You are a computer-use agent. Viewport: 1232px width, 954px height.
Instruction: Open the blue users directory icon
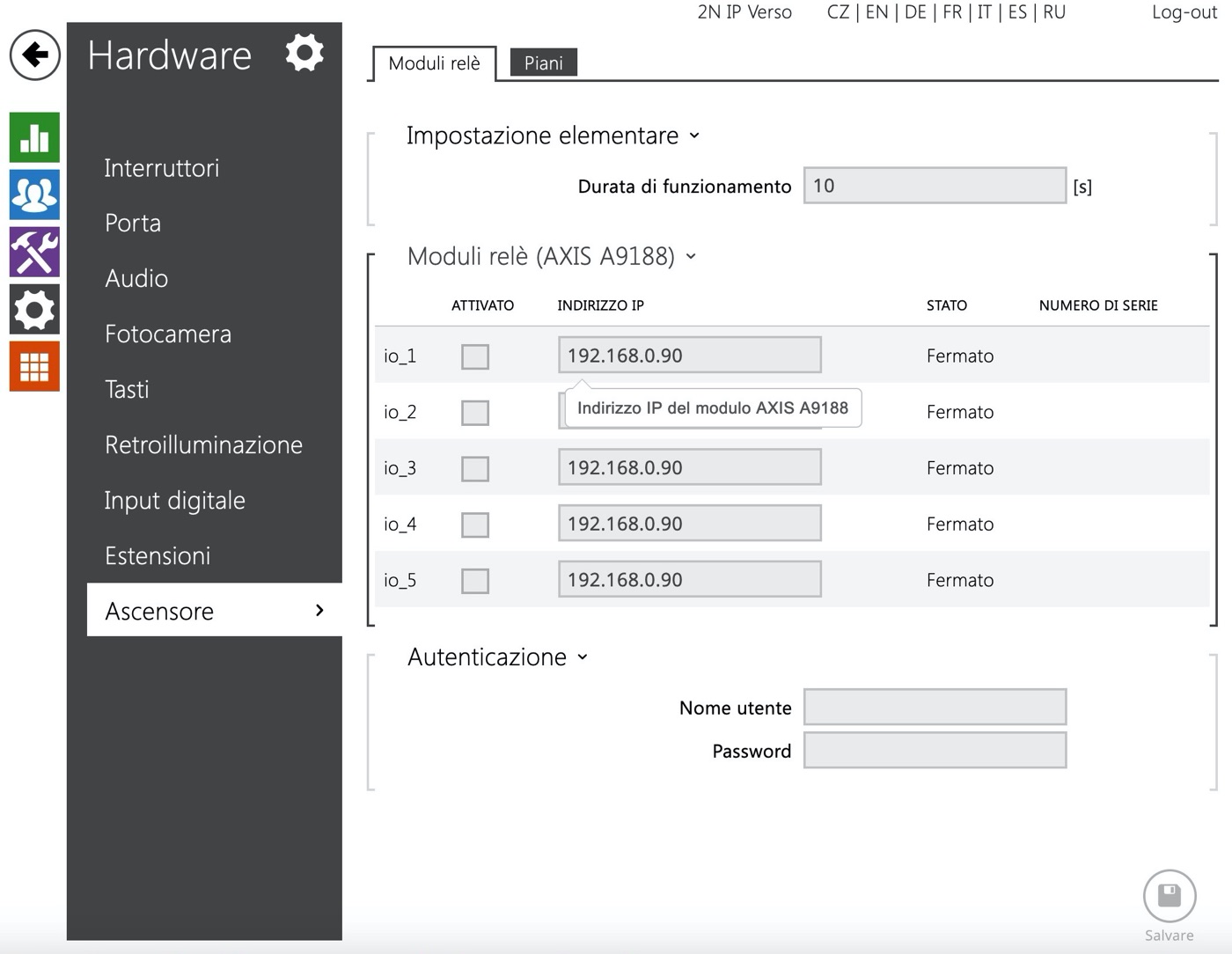tap(34, 194)
